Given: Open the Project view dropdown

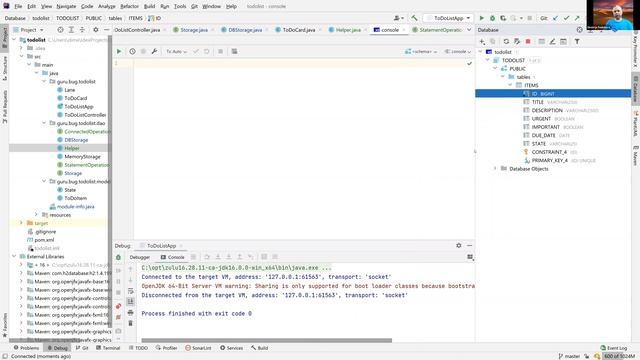Looking at the screenshot, I should 29,30.
